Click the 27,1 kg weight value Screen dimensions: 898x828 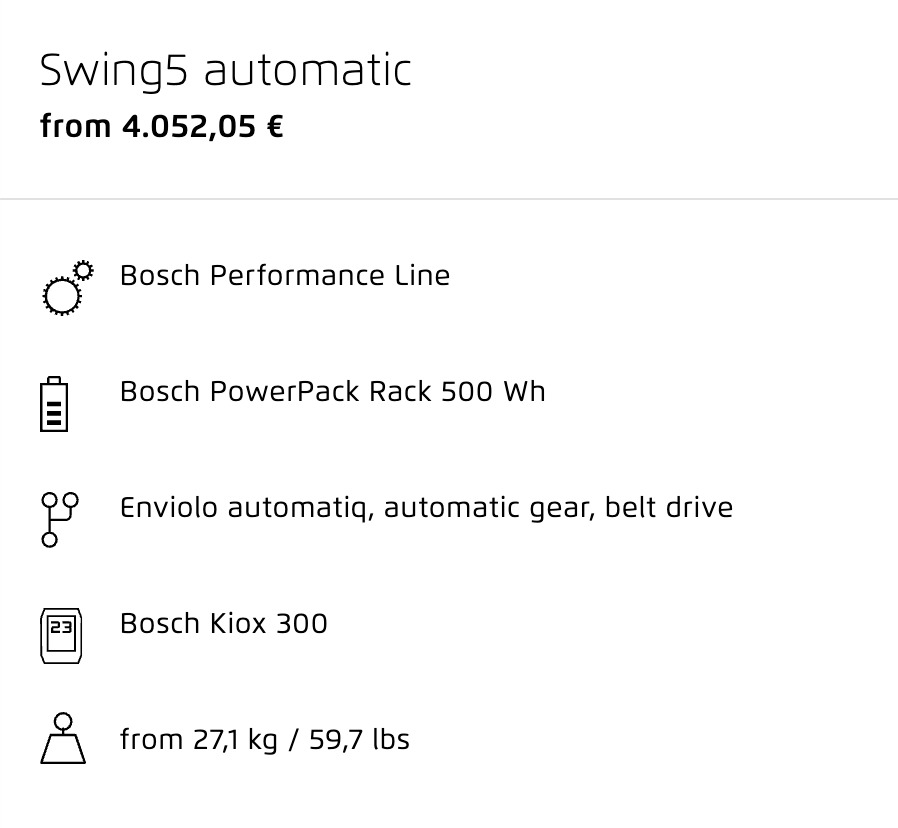click(235, 740)
